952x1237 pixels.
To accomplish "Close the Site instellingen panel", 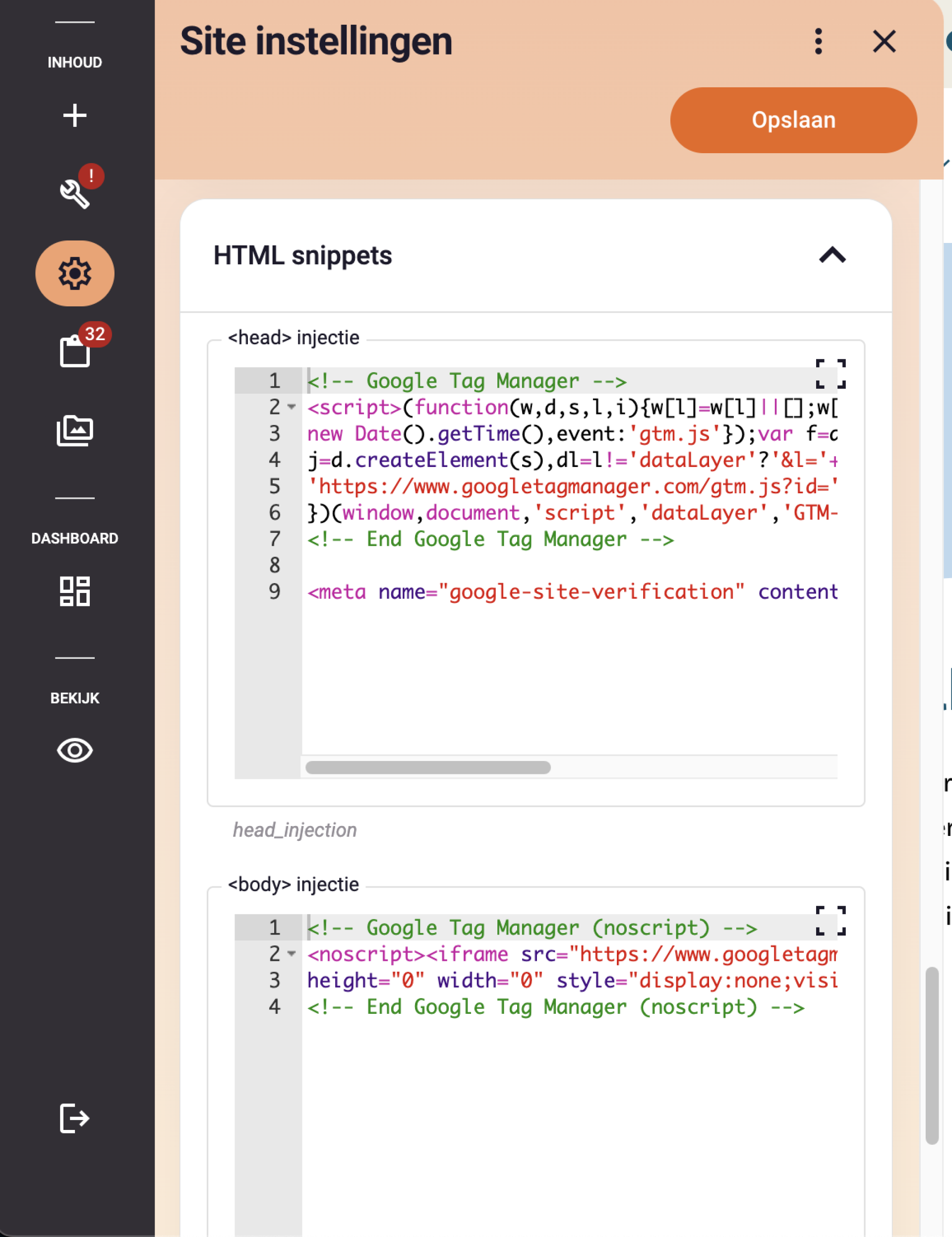I will pos(885,41).
